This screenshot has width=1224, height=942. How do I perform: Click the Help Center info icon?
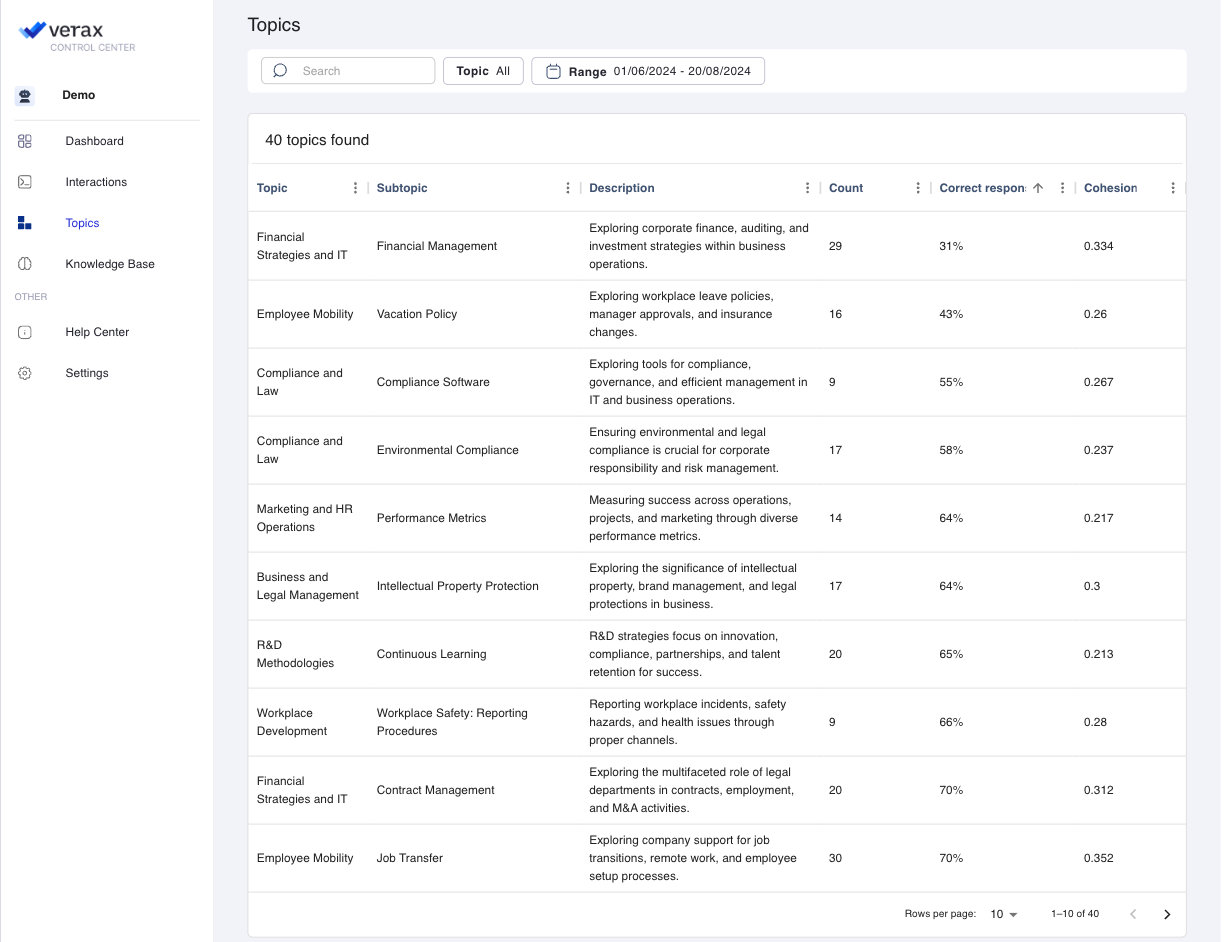[x=25, y=332]
